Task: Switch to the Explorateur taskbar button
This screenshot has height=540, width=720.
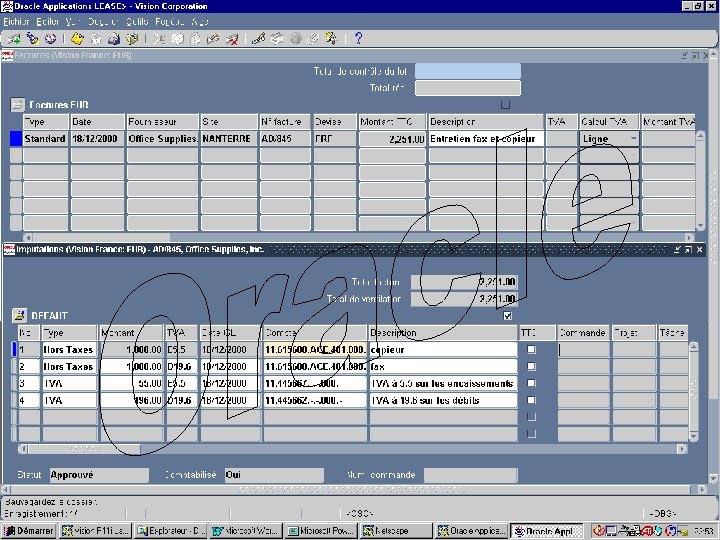Action: click(x=171, y=531)
